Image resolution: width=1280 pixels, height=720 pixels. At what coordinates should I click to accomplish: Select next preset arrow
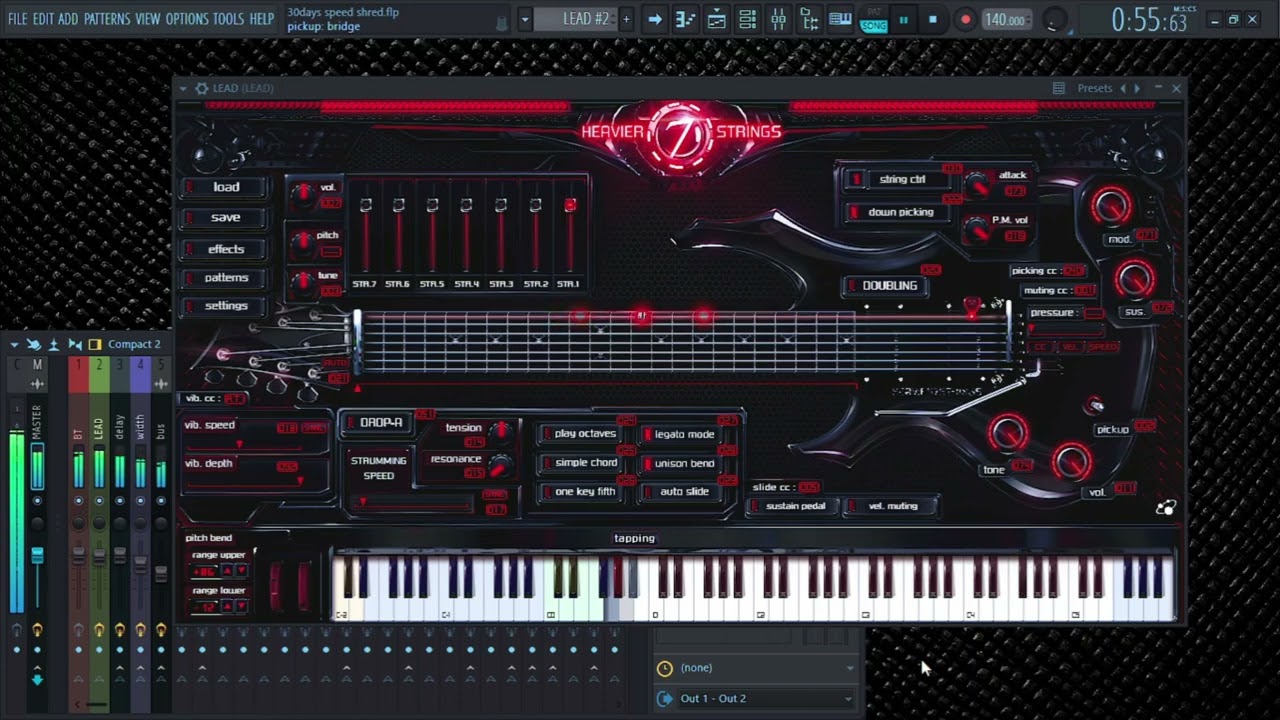[1136, 88]
